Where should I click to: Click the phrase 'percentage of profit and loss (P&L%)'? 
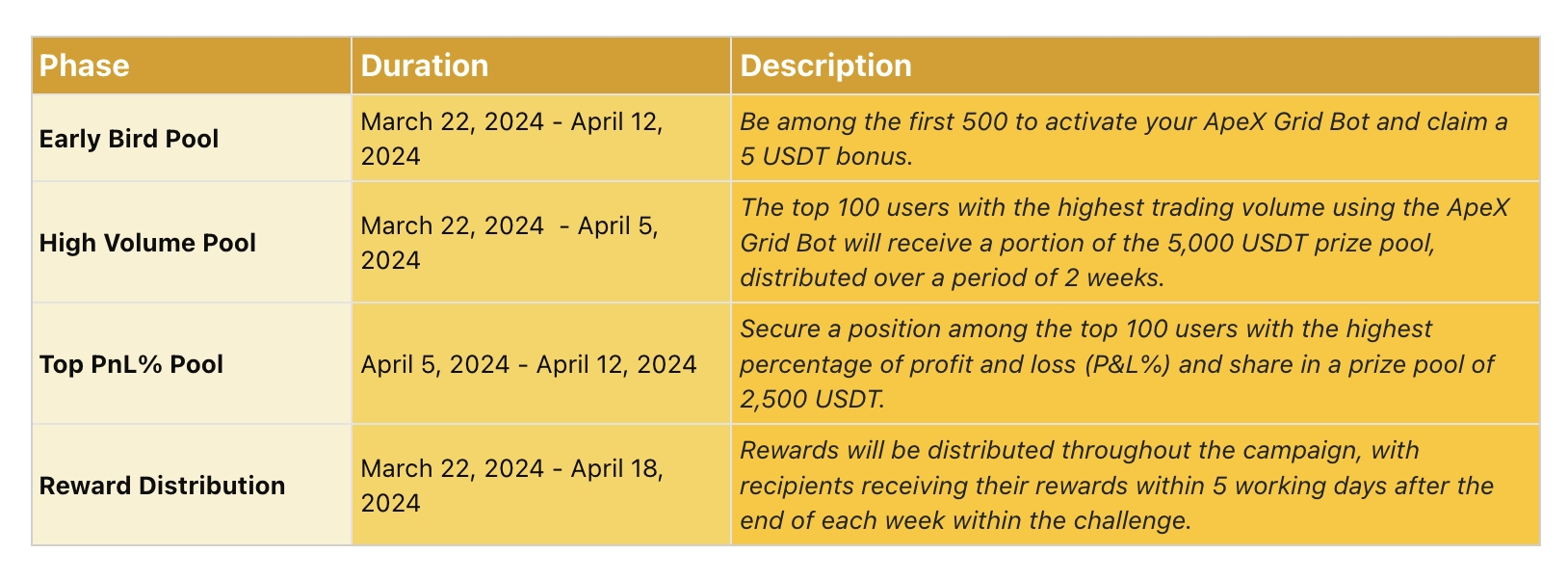click(955, 364)
